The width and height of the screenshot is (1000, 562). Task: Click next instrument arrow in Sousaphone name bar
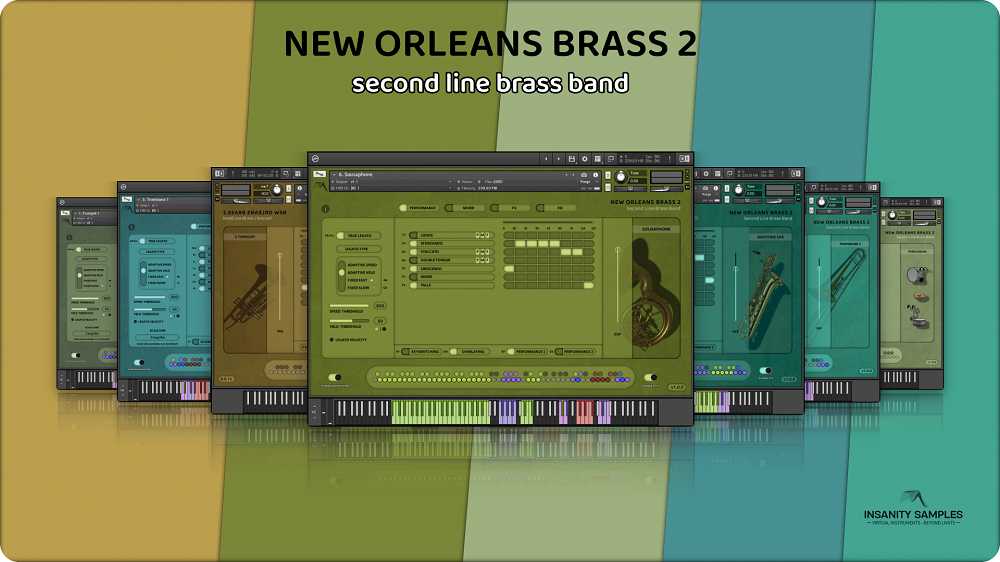coord(573,175)
